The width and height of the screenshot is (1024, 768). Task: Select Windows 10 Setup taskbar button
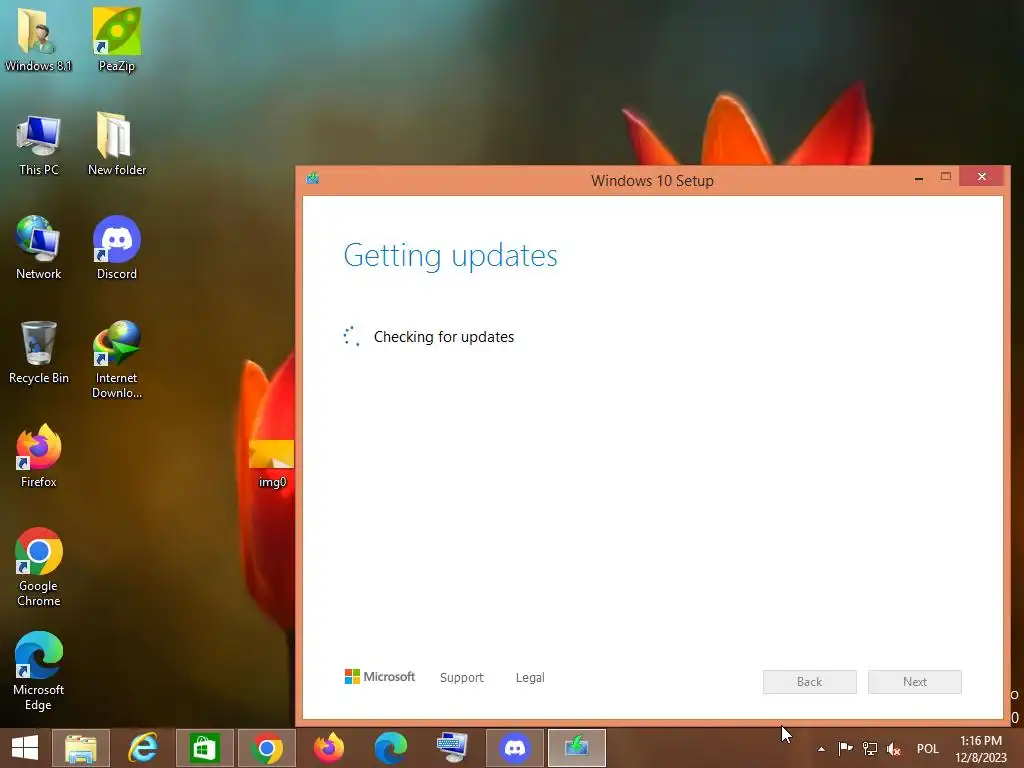(x=577, y=748)
